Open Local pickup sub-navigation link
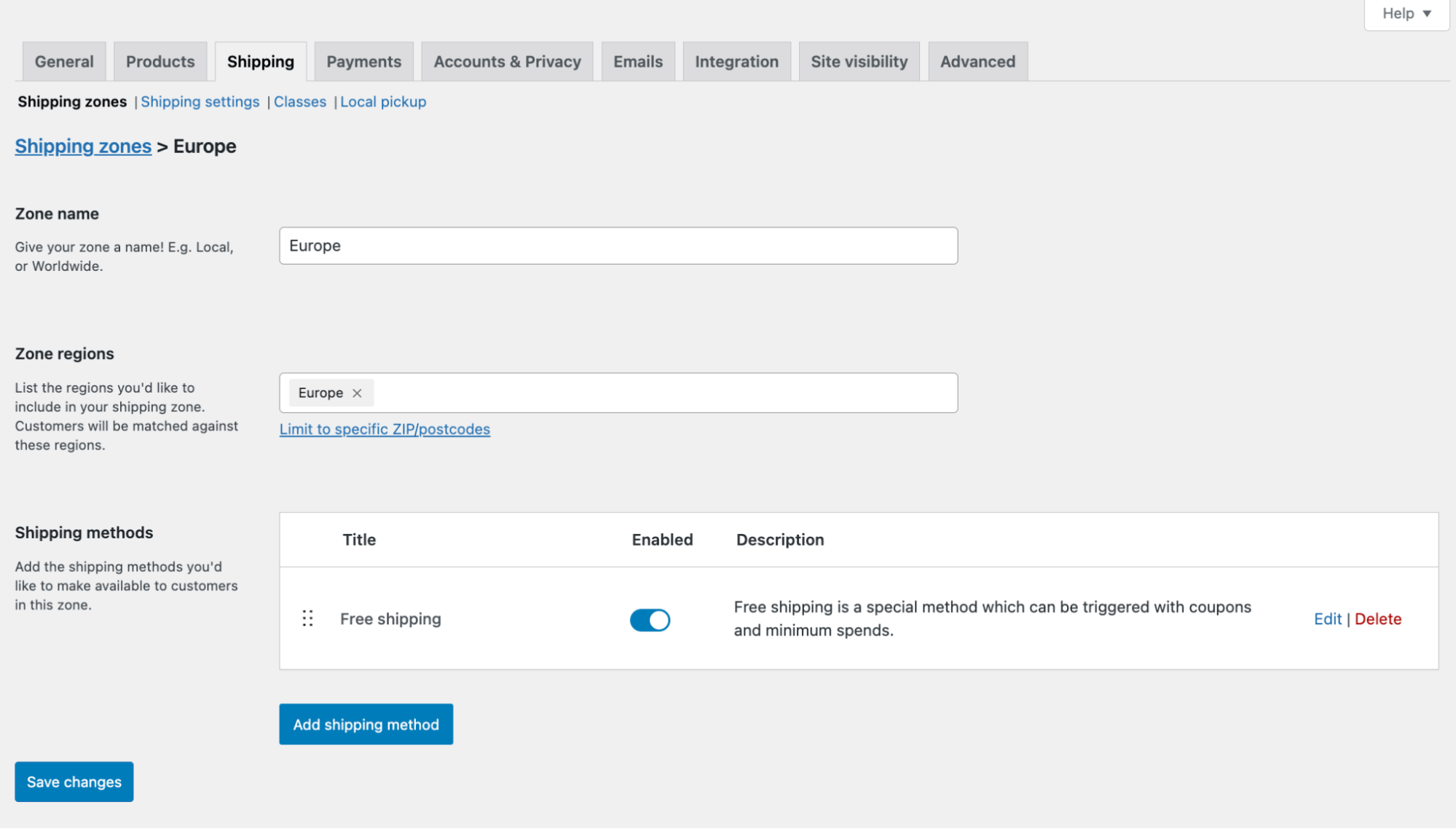Screen dimensions: 1456x829 click(383, 101)
